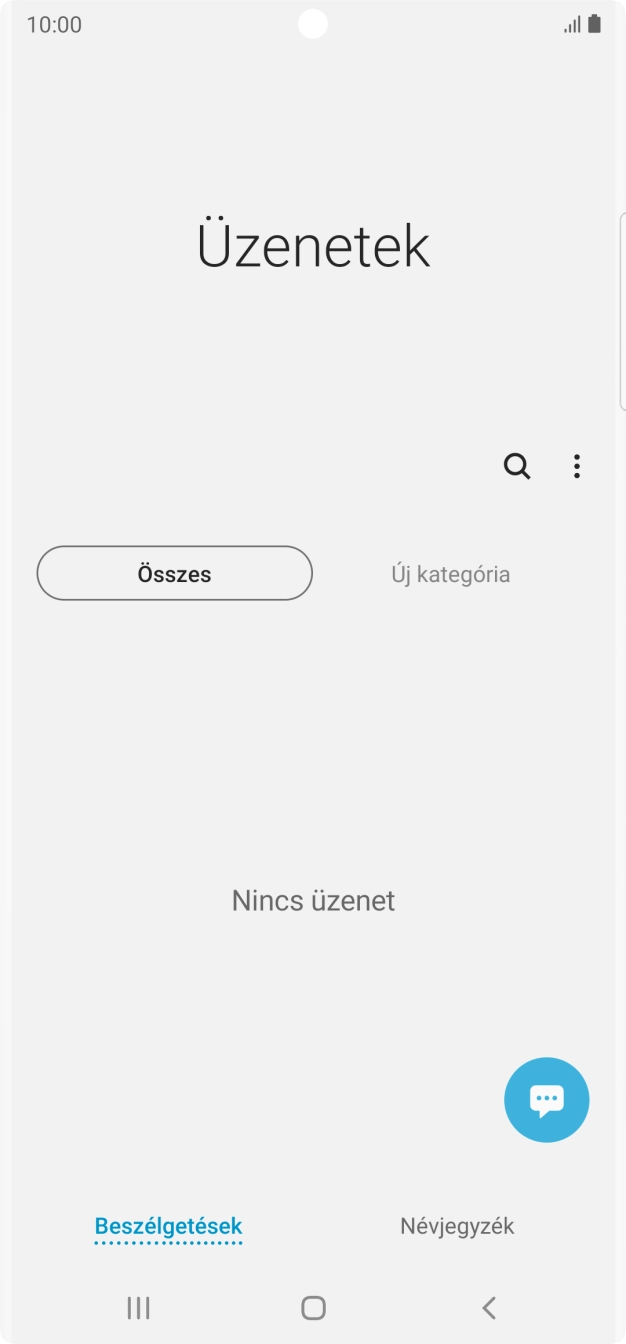Tap the signal strength indicator
The image size is (626, 1344).
click(572, 24)
